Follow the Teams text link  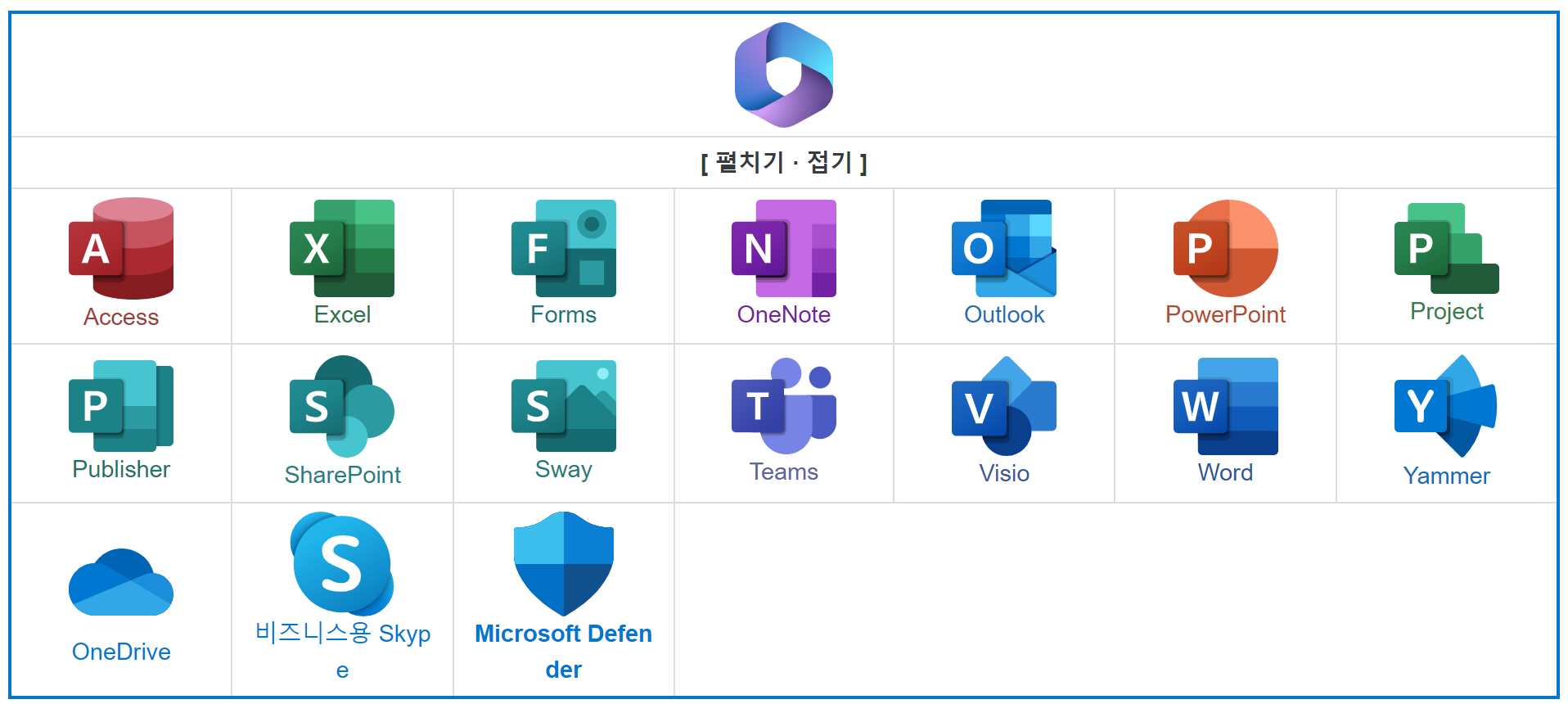click(784, 472)
